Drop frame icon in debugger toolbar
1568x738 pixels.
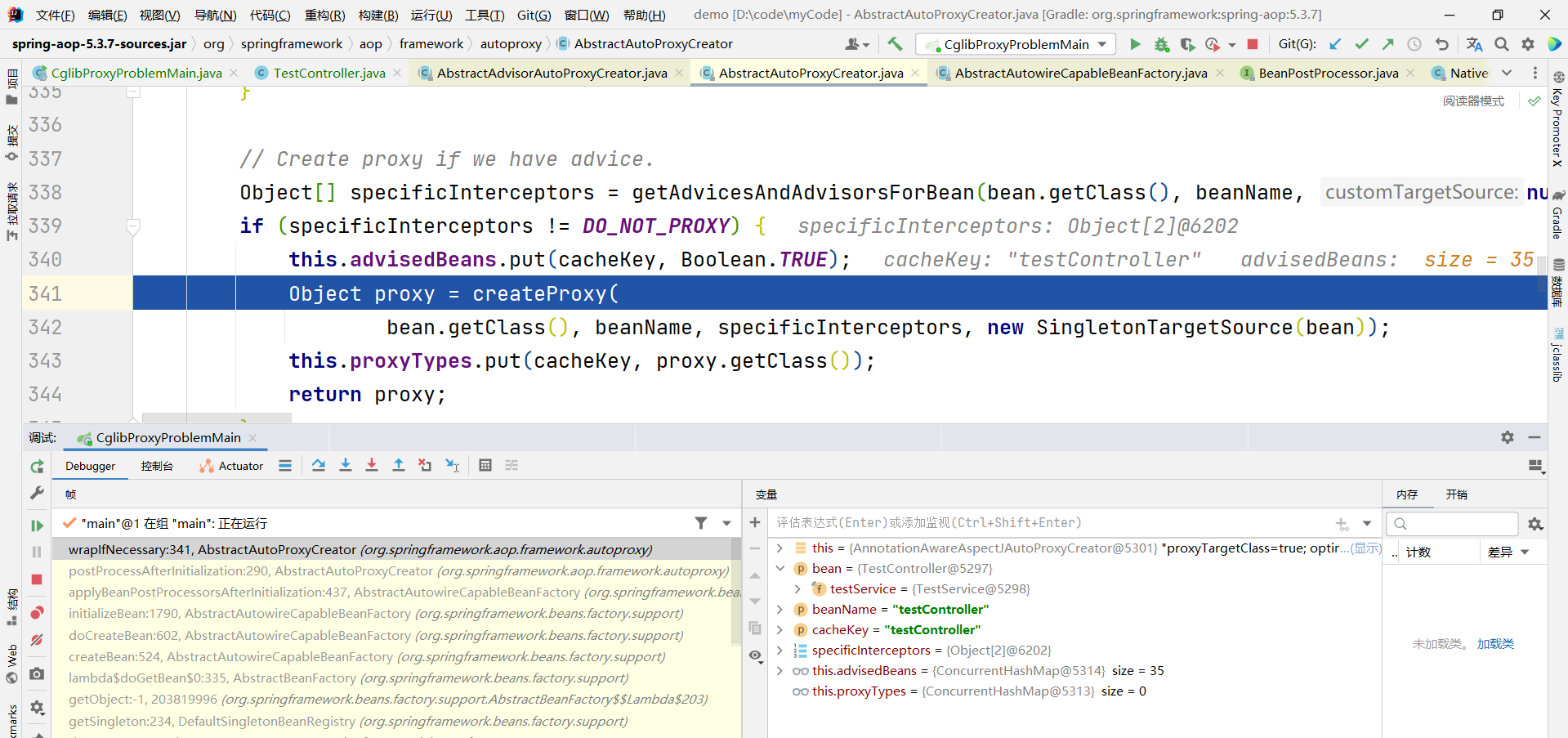pyautogui.click(x=425, y=465)
